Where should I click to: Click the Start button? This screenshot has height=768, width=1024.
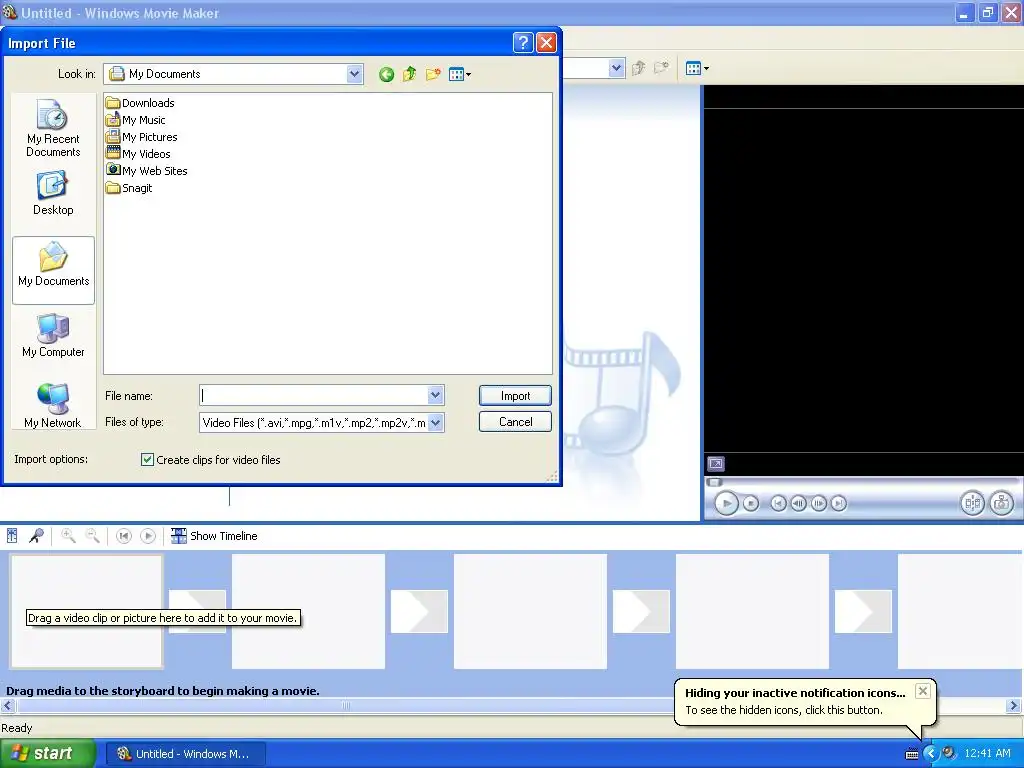click(x=48, y=754)
